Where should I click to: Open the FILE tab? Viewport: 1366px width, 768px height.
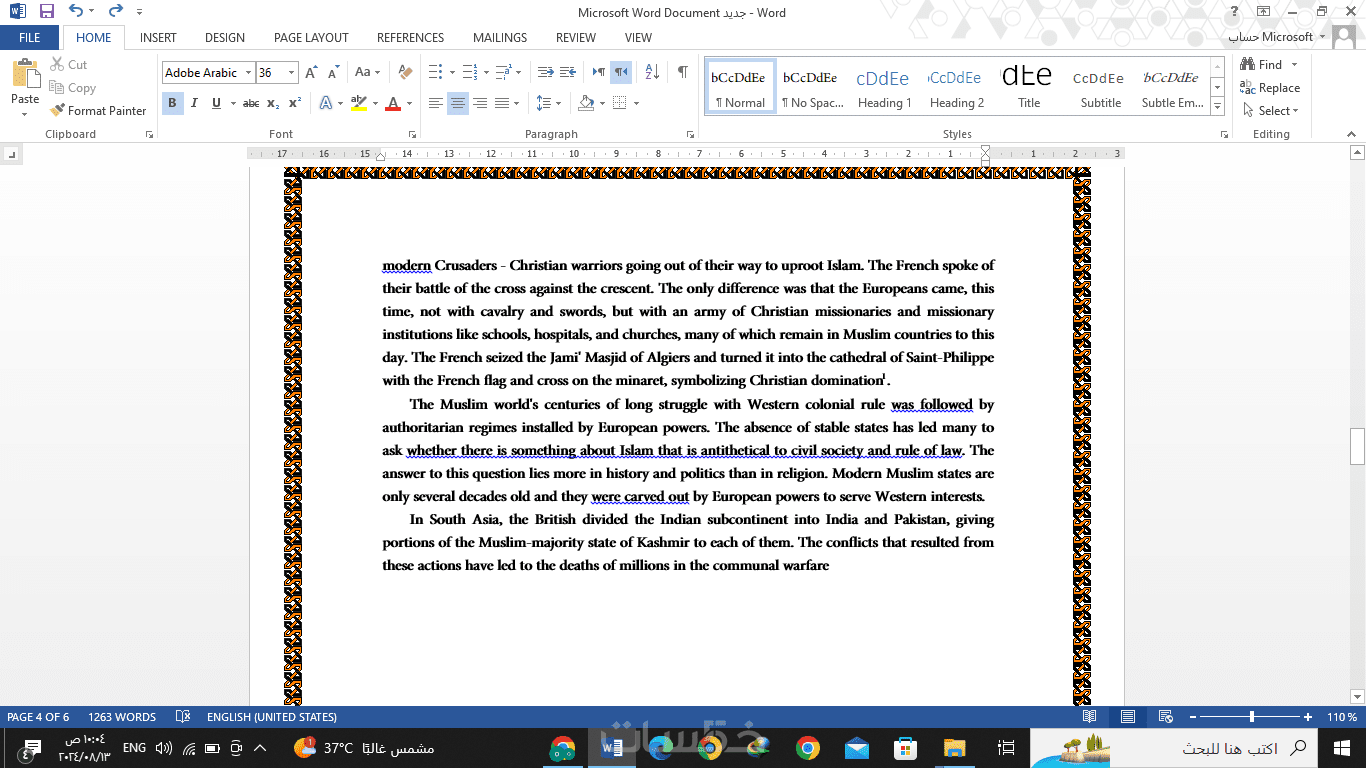pos(30,38)
